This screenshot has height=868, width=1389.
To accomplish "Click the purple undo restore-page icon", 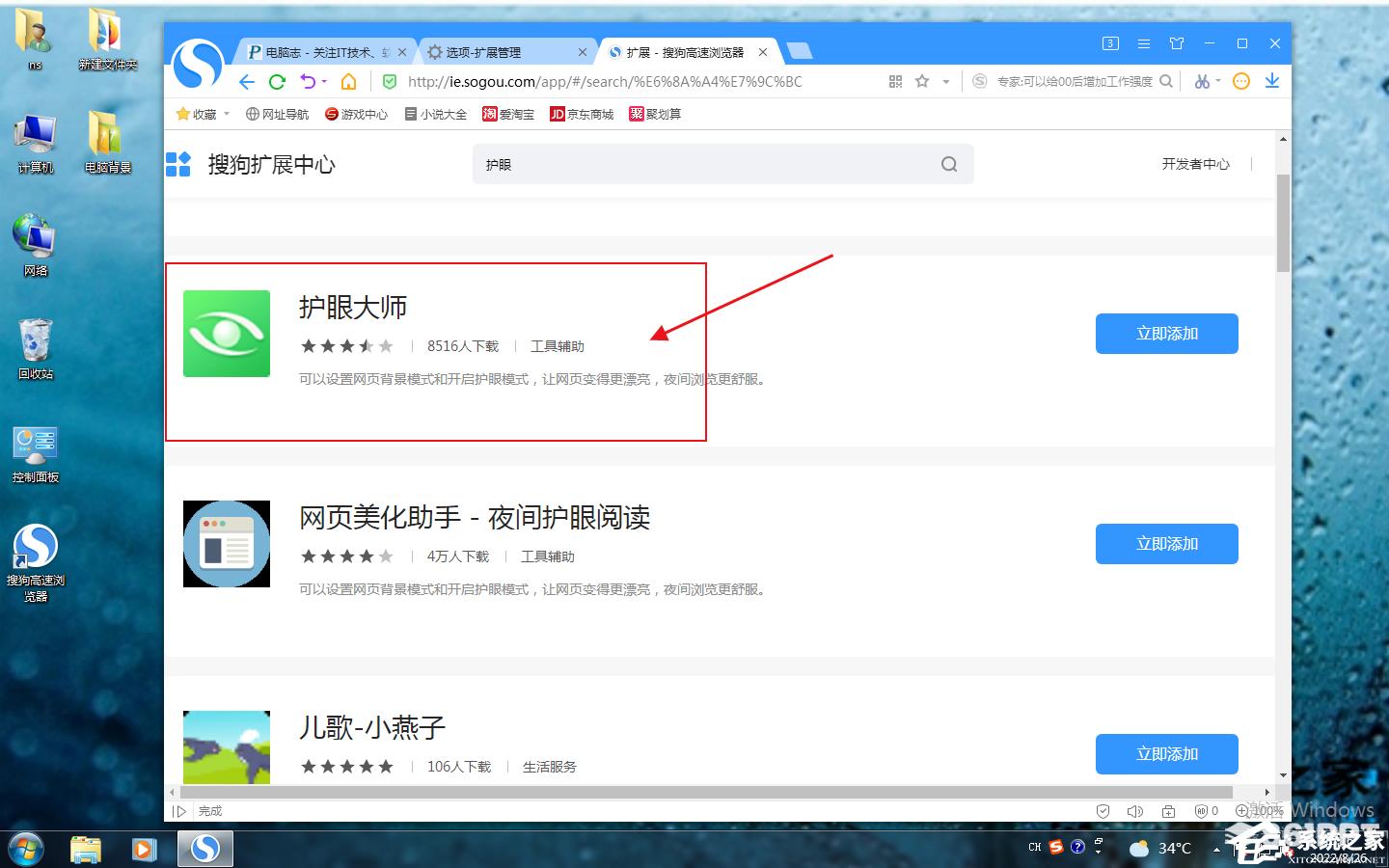I will click(x=308, y=82).
